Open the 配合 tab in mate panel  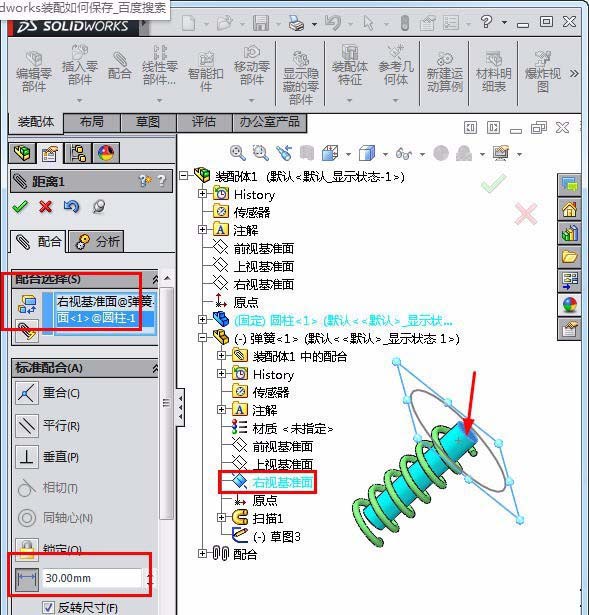(38, 241)
